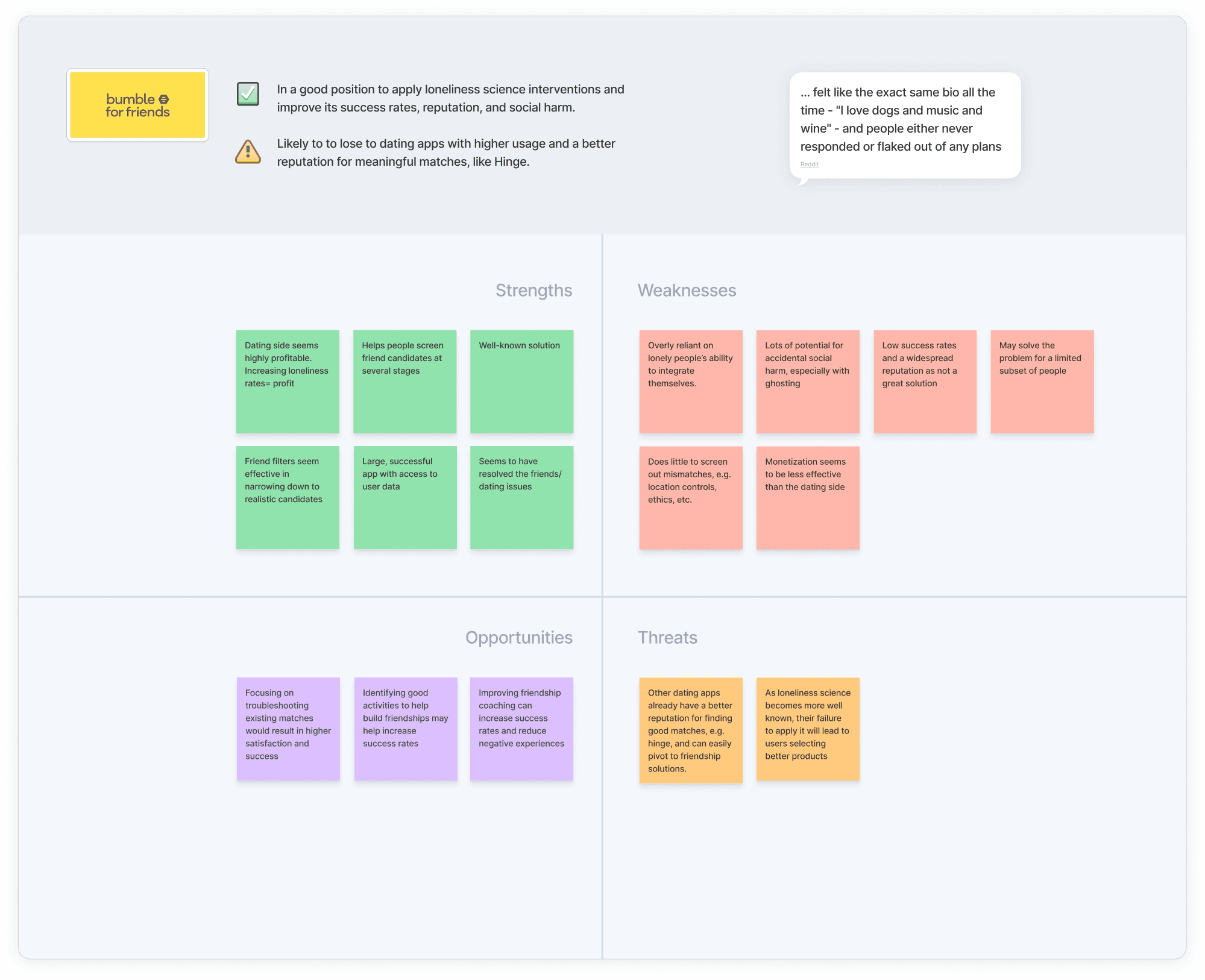Screen dimensions: 1205x980
Task: Click 'Helps people screen friend candidates' note
Action: (x=404, y=382)
